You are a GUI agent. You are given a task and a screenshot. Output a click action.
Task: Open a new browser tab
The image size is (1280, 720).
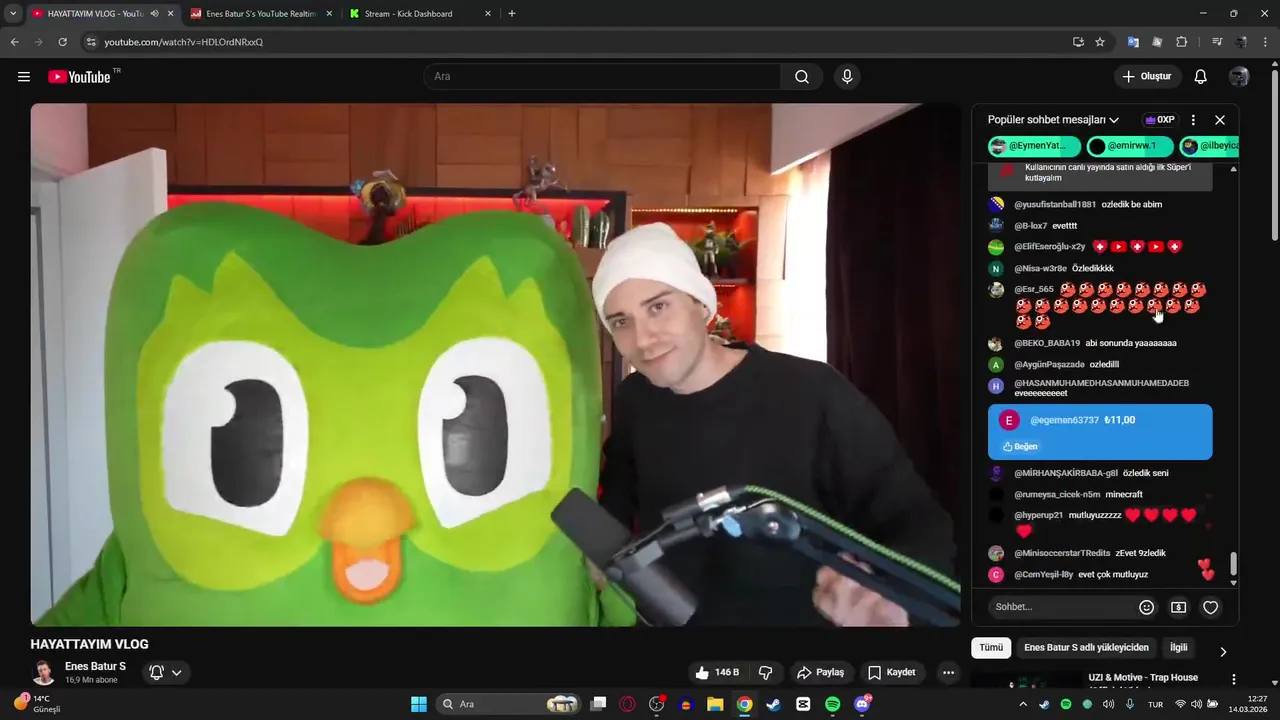point(512,14)
